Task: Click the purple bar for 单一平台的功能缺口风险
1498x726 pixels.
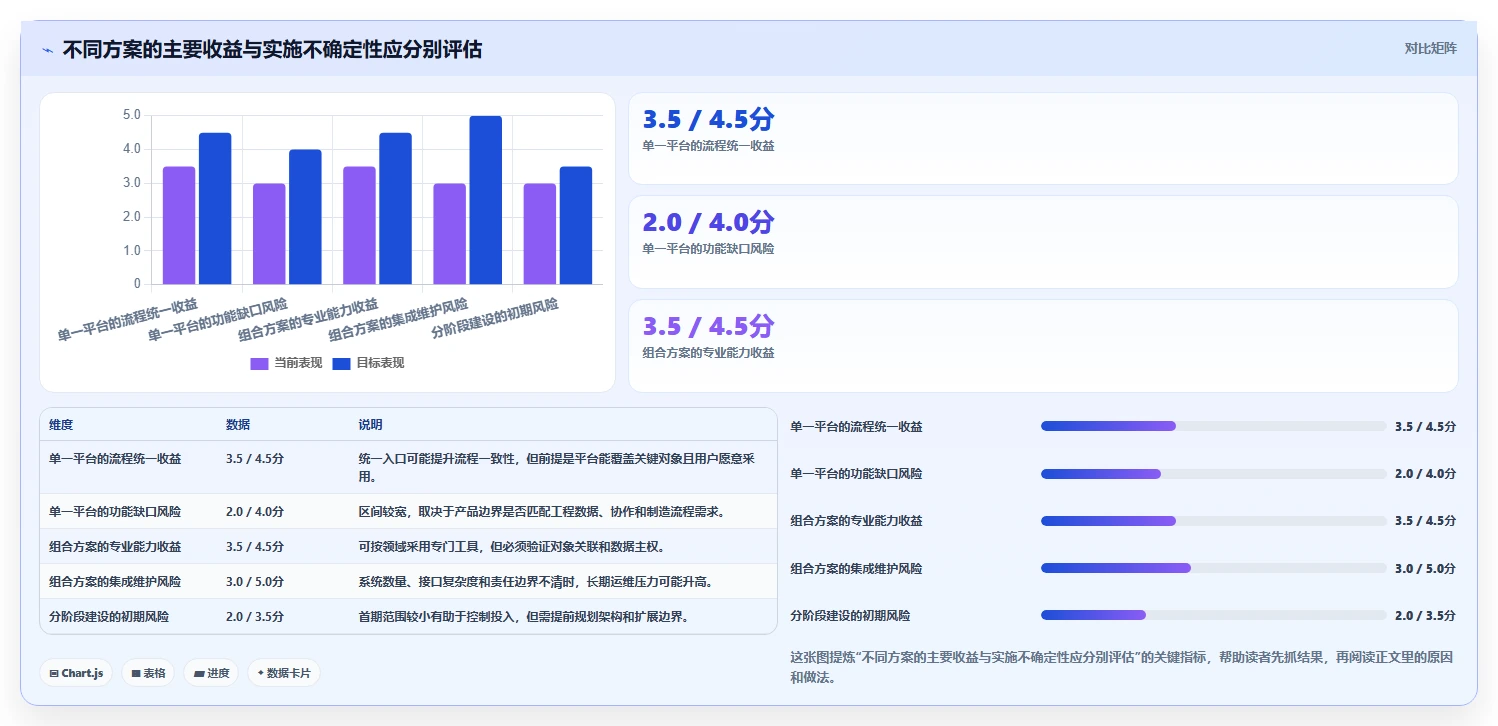Action: tap(269, 234)
